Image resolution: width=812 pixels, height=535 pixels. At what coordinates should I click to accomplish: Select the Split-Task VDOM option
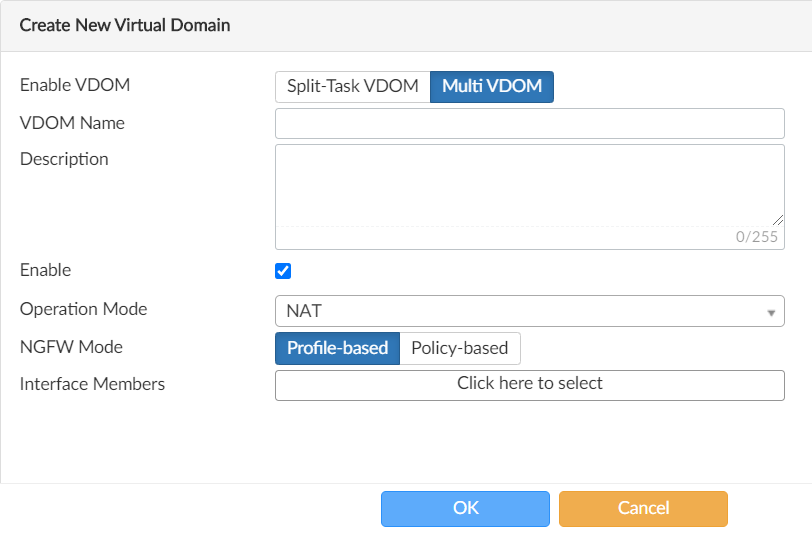pyautogui.click(x=352, y=86)
